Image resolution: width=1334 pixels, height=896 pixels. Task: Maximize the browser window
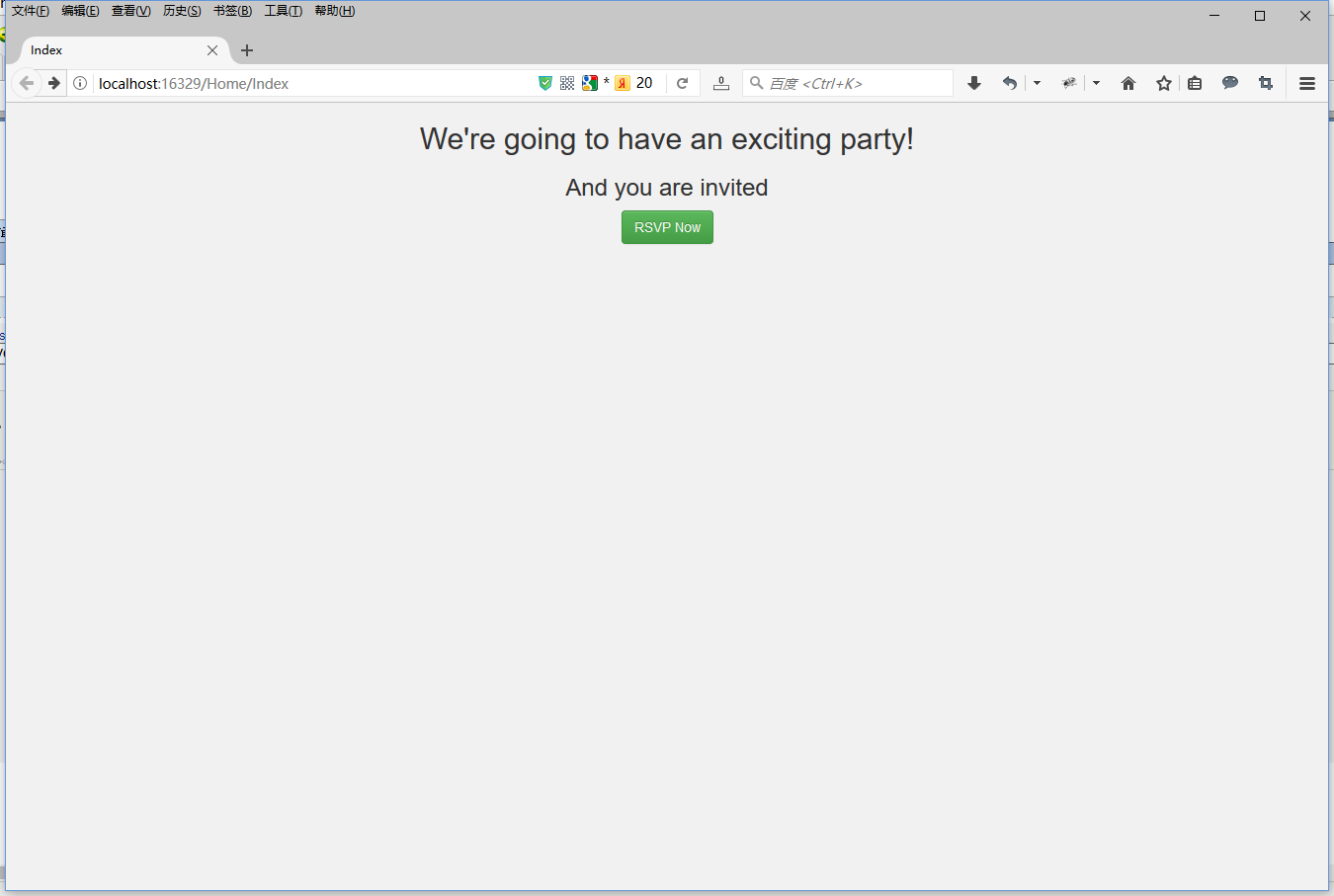tap(1260, 16)
